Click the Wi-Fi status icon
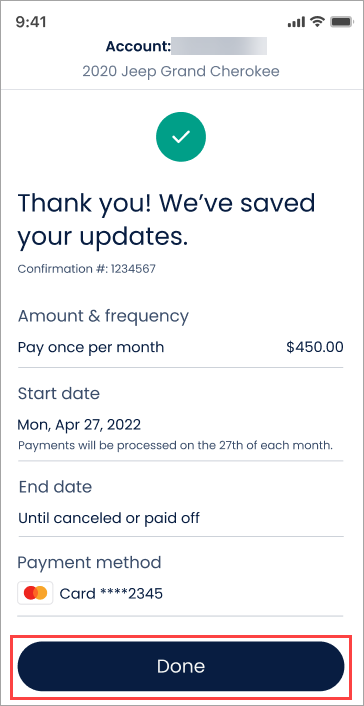 (x=318, y=22)
